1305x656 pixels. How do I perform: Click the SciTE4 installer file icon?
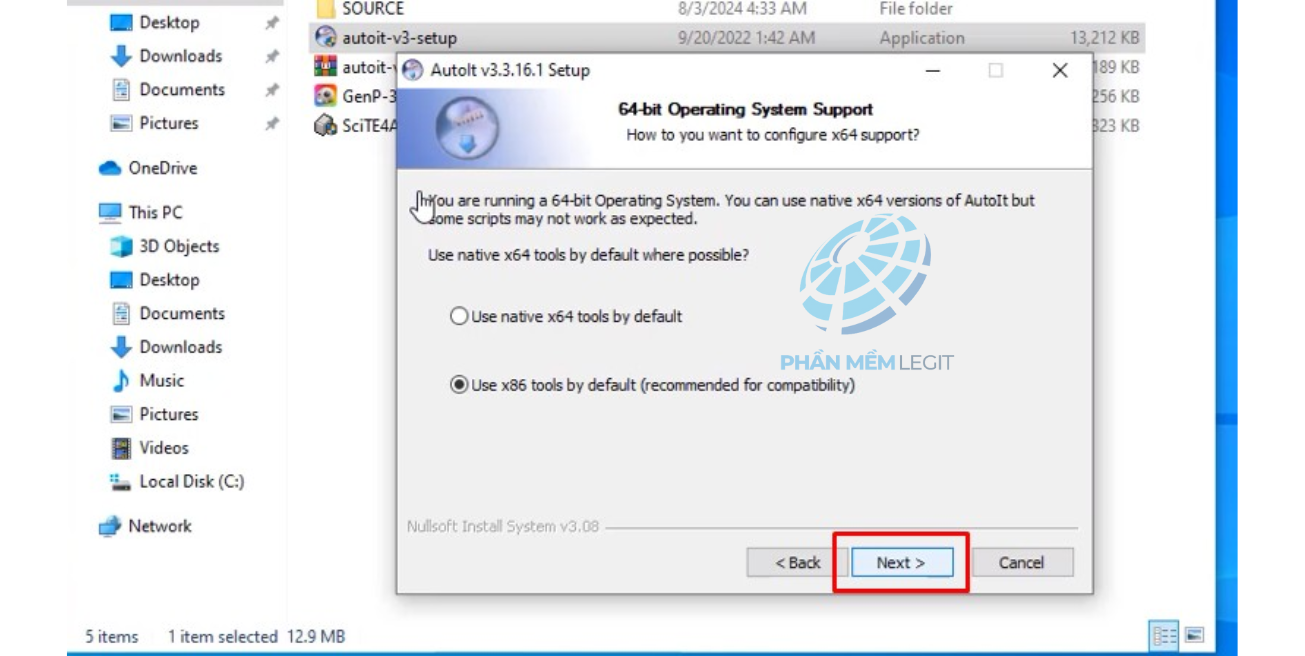[325, 126]
